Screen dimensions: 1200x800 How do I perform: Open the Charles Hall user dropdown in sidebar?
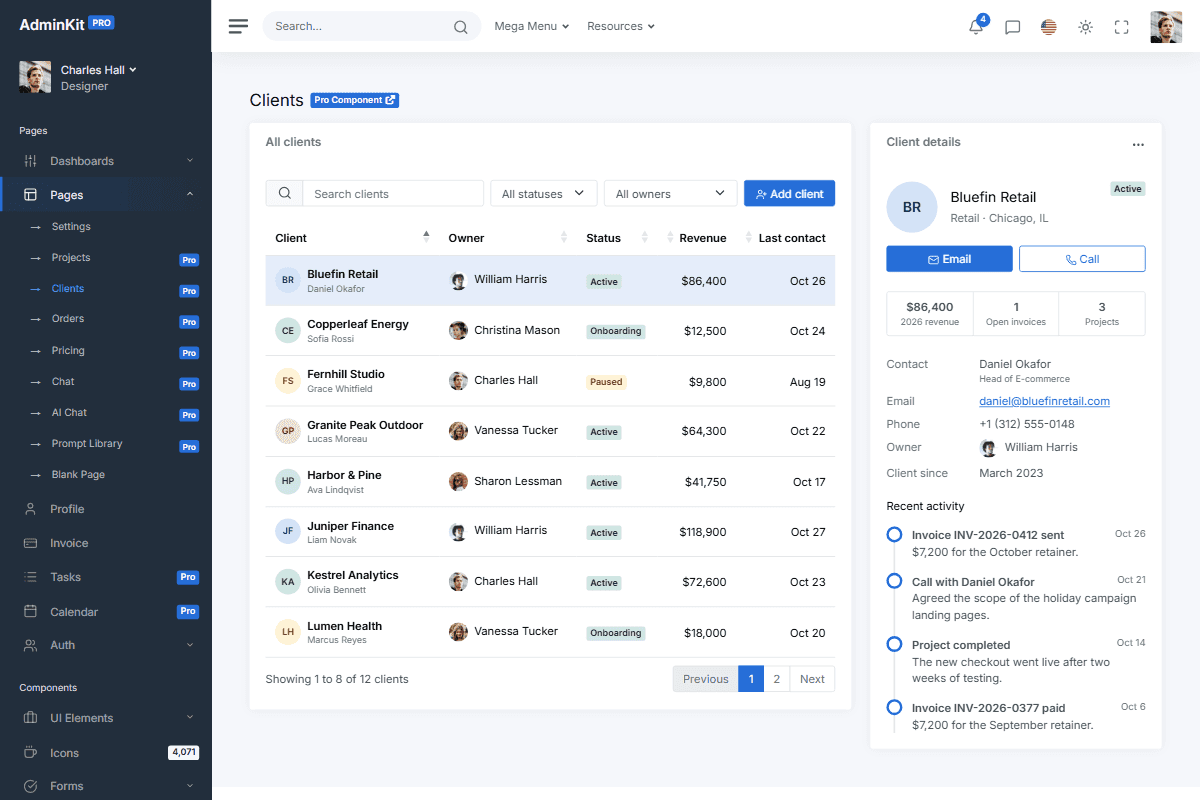tap(98, 70)
